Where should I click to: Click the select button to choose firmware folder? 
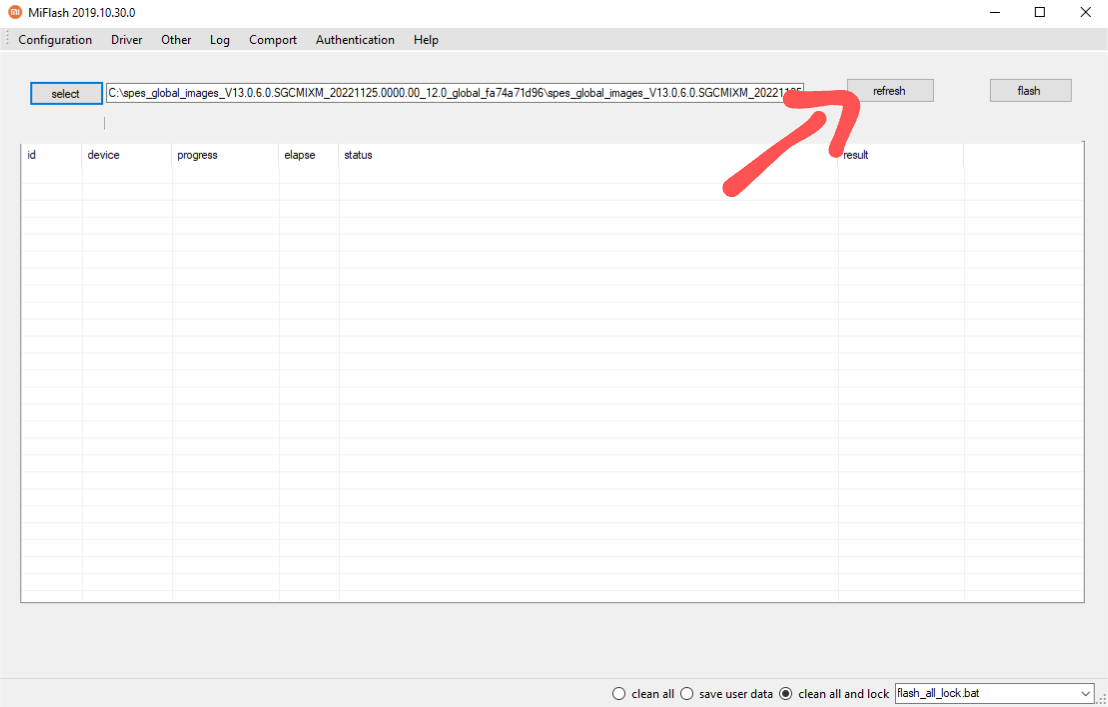[66, 93]
